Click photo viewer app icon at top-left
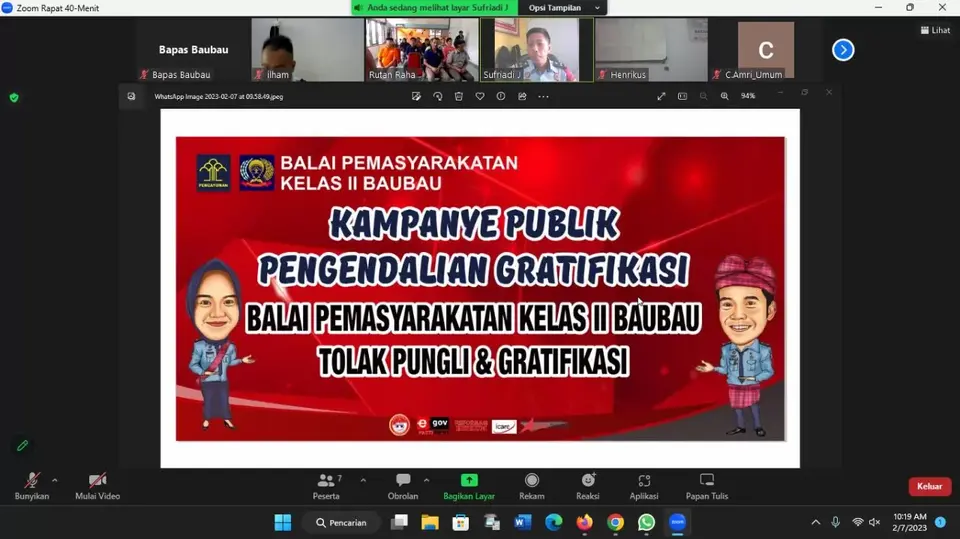 click(131, 96)
